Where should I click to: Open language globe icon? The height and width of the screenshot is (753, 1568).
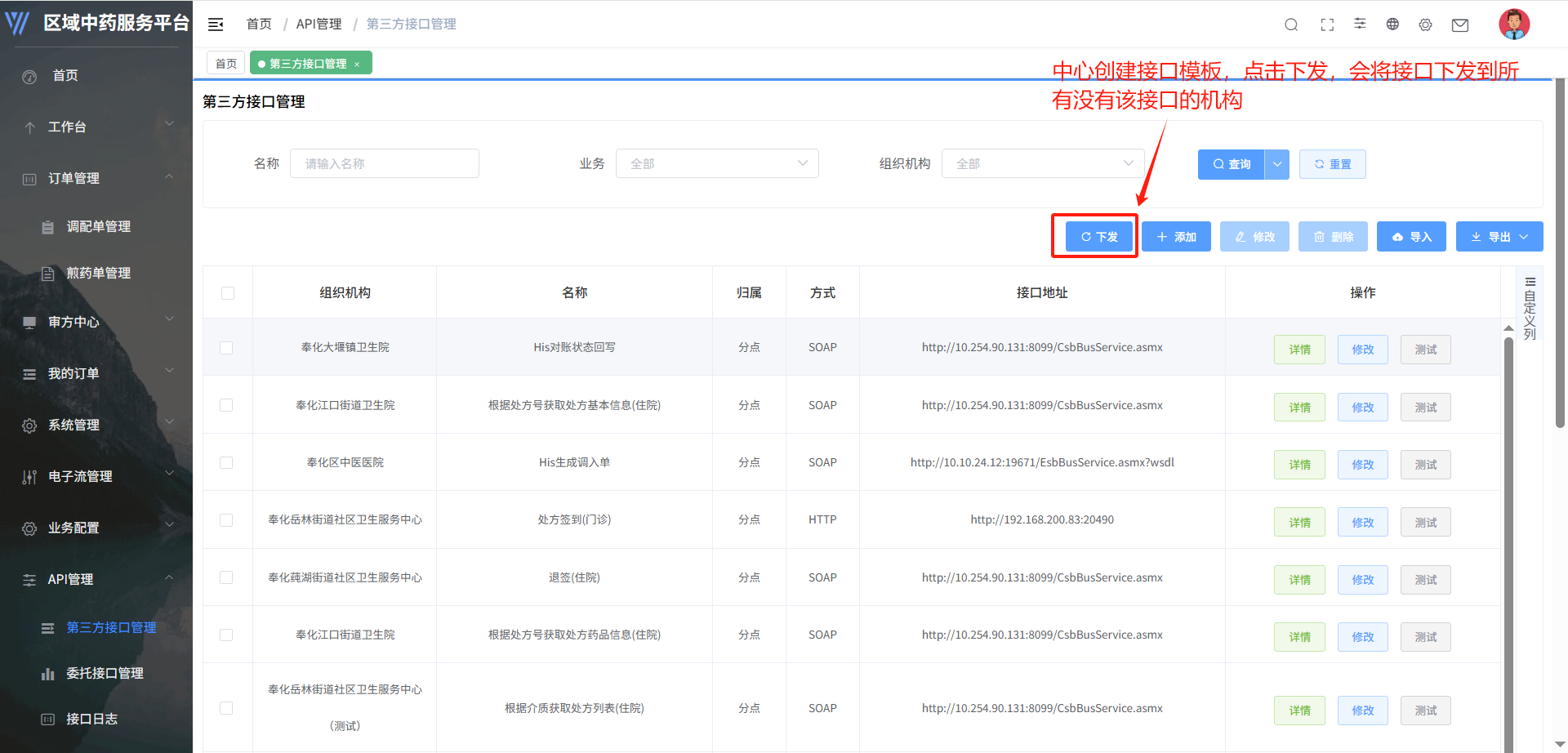(1392, 25)
